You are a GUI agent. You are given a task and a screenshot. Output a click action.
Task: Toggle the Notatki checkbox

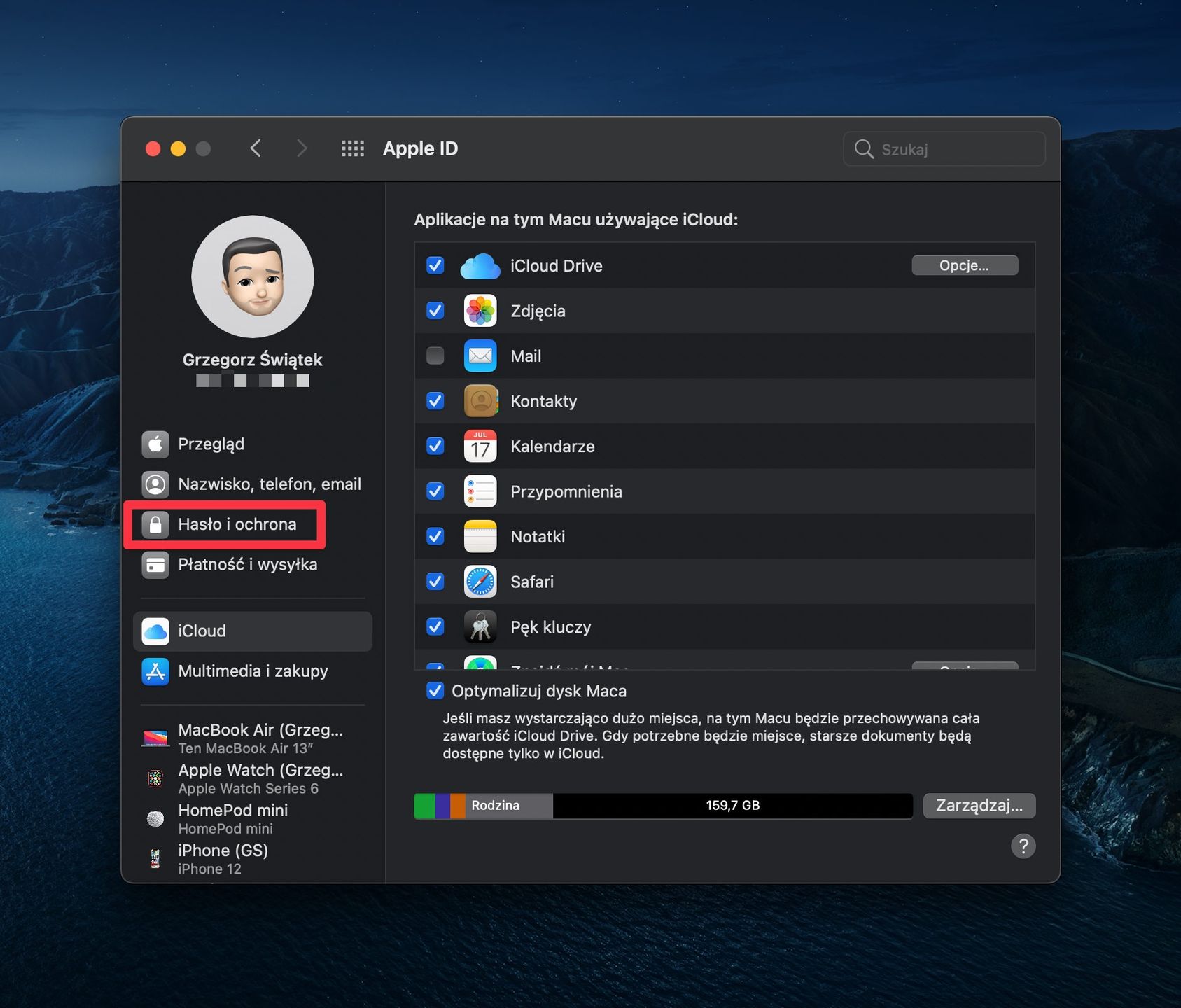tap(435, 537)
